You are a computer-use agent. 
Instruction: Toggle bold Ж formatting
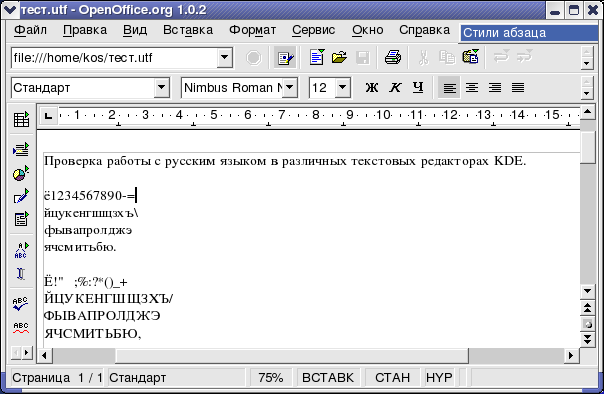tap(372, 88)
